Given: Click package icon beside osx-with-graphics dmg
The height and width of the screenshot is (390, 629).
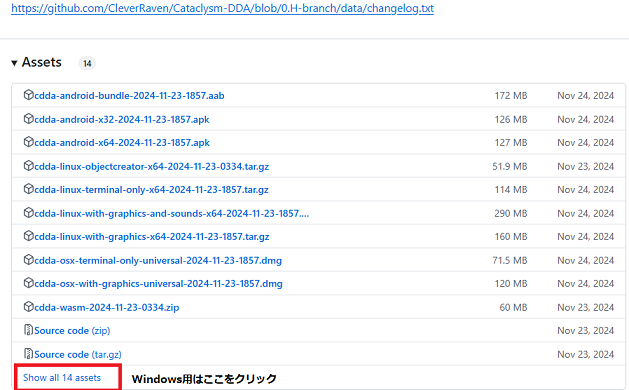Looking at the screenshot, I should (x=28, y=283).
